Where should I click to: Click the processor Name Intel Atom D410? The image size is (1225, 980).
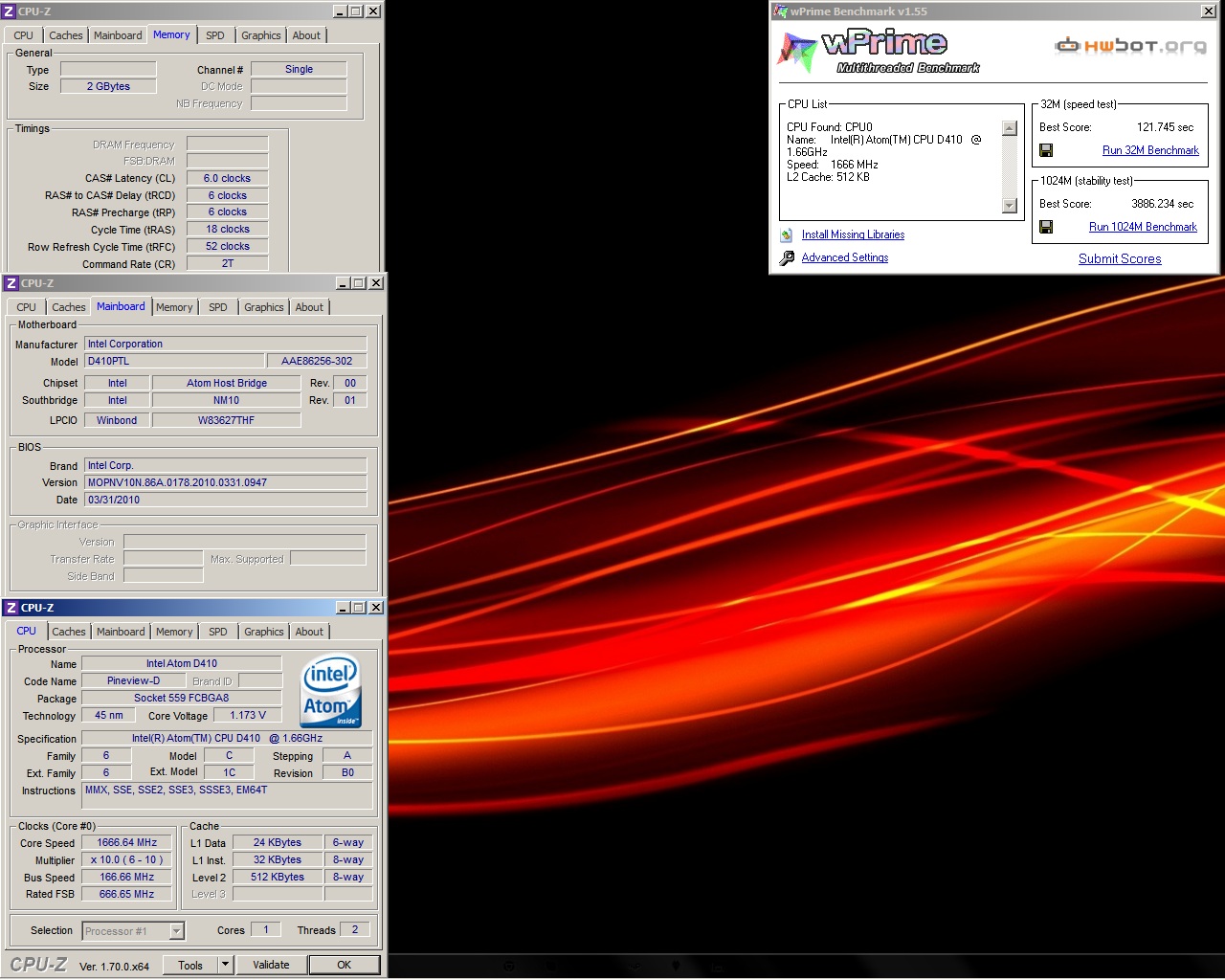pyautogui.click(x=182, y=663)
